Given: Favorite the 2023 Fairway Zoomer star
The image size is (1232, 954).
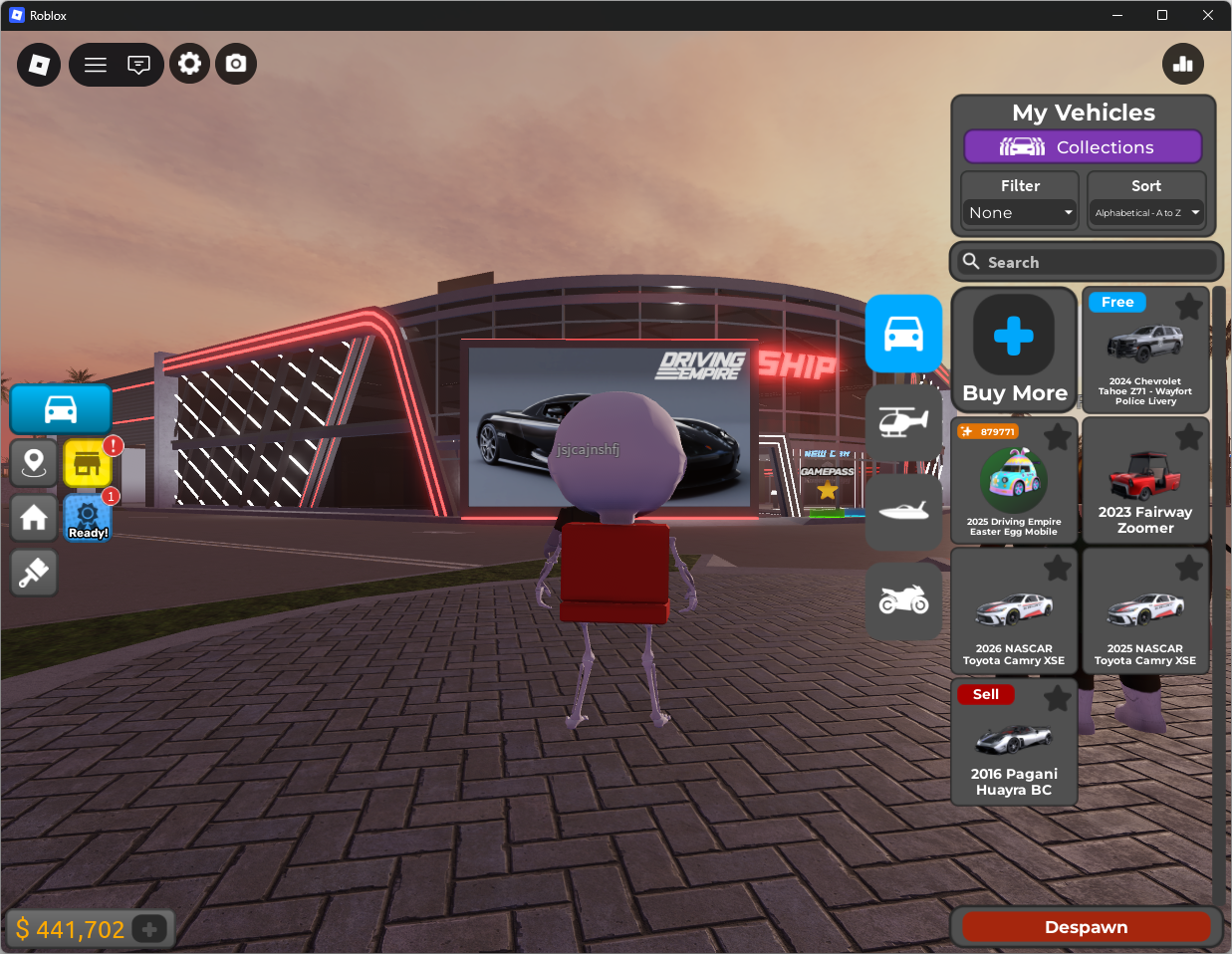Looking at the screenshot, I should (x=1188, y=436).
